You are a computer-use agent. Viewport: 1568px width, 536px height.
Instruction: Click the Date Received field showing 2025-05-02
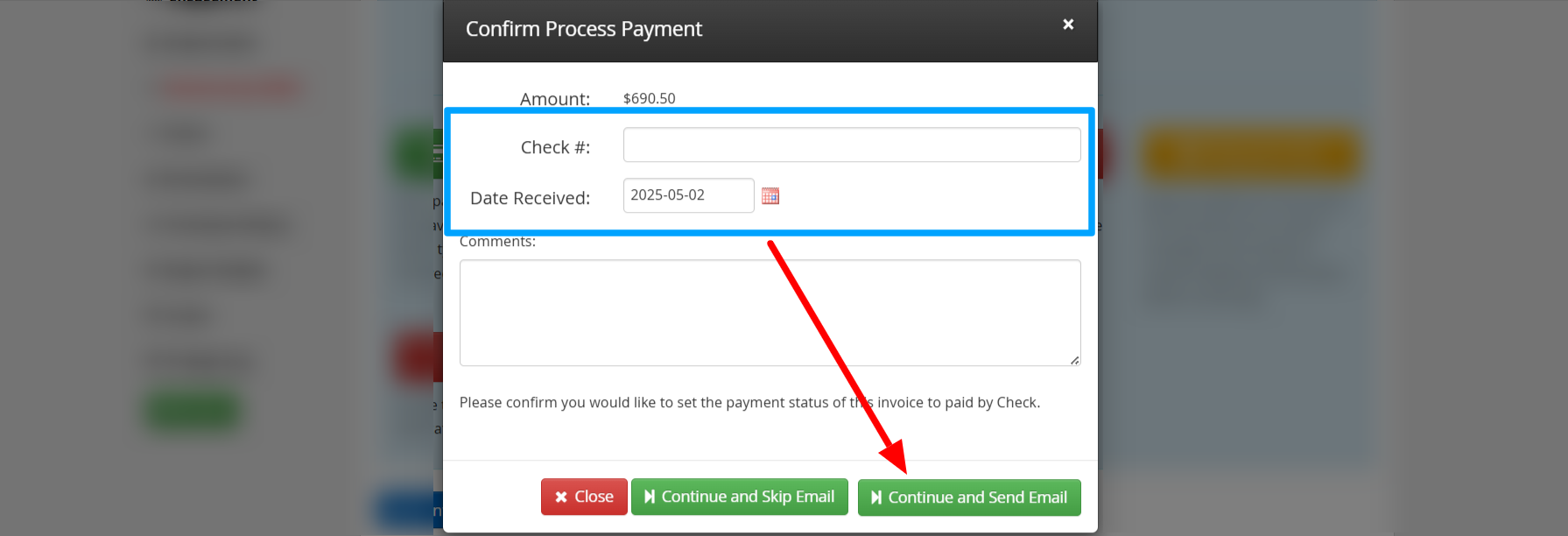[x=687, y=195]
